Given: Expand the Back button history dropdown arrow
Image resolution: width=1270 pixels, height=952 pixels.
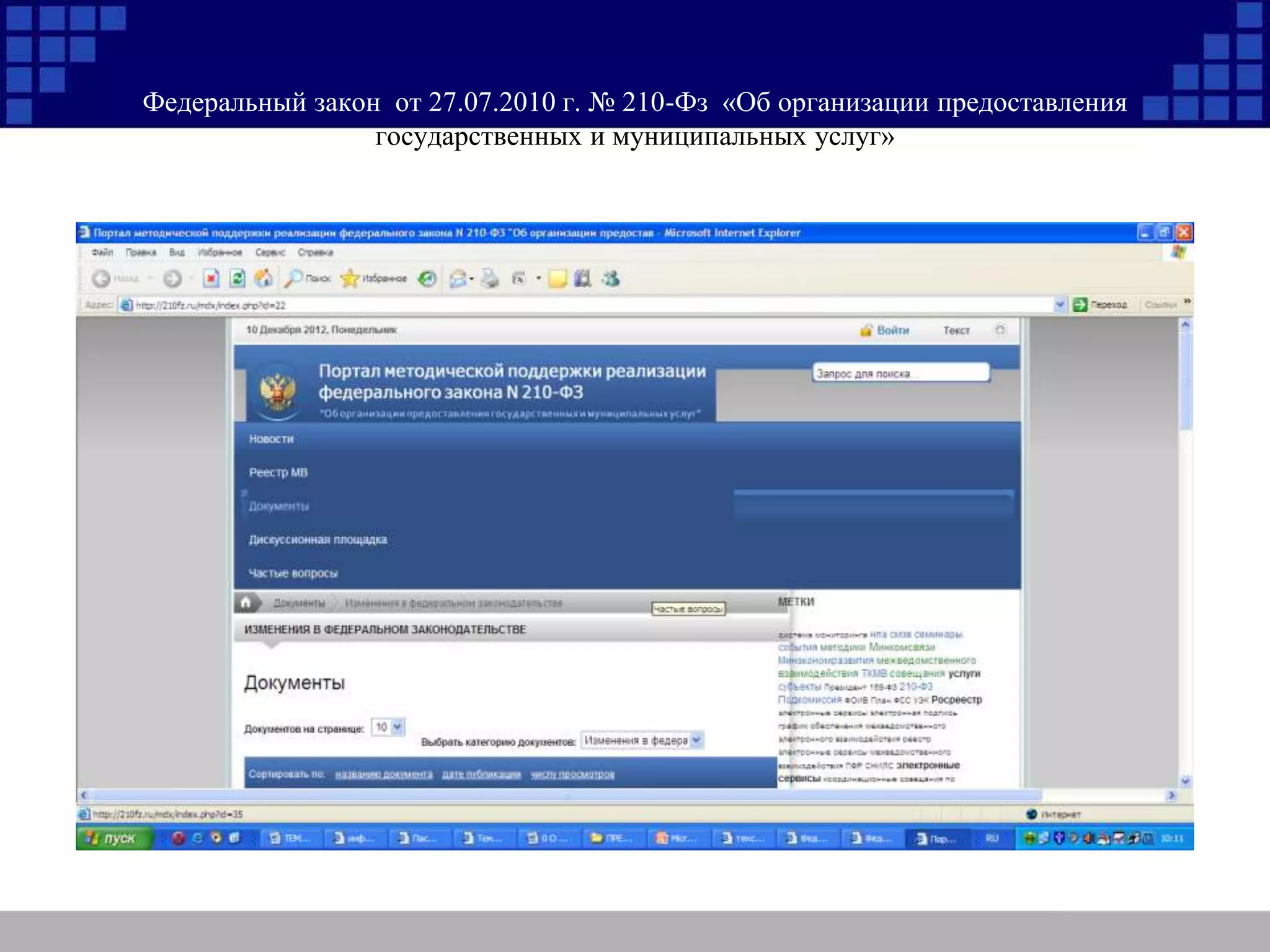Looking at the screenshot, I should [149, 279].
